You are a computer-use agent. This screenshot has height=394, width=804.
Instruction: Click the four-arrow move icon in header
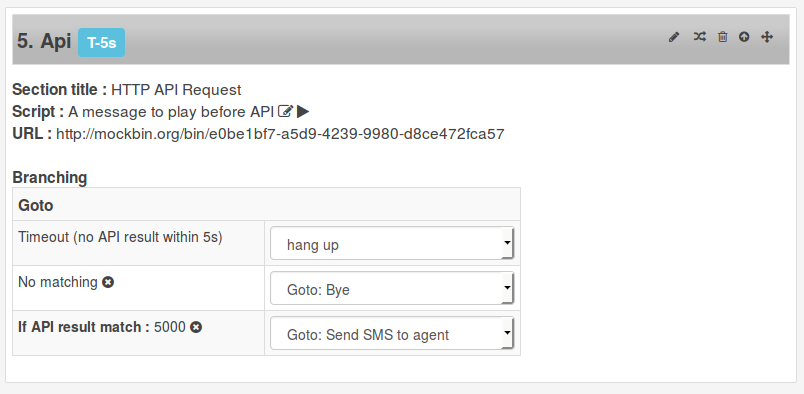(767, 37)
